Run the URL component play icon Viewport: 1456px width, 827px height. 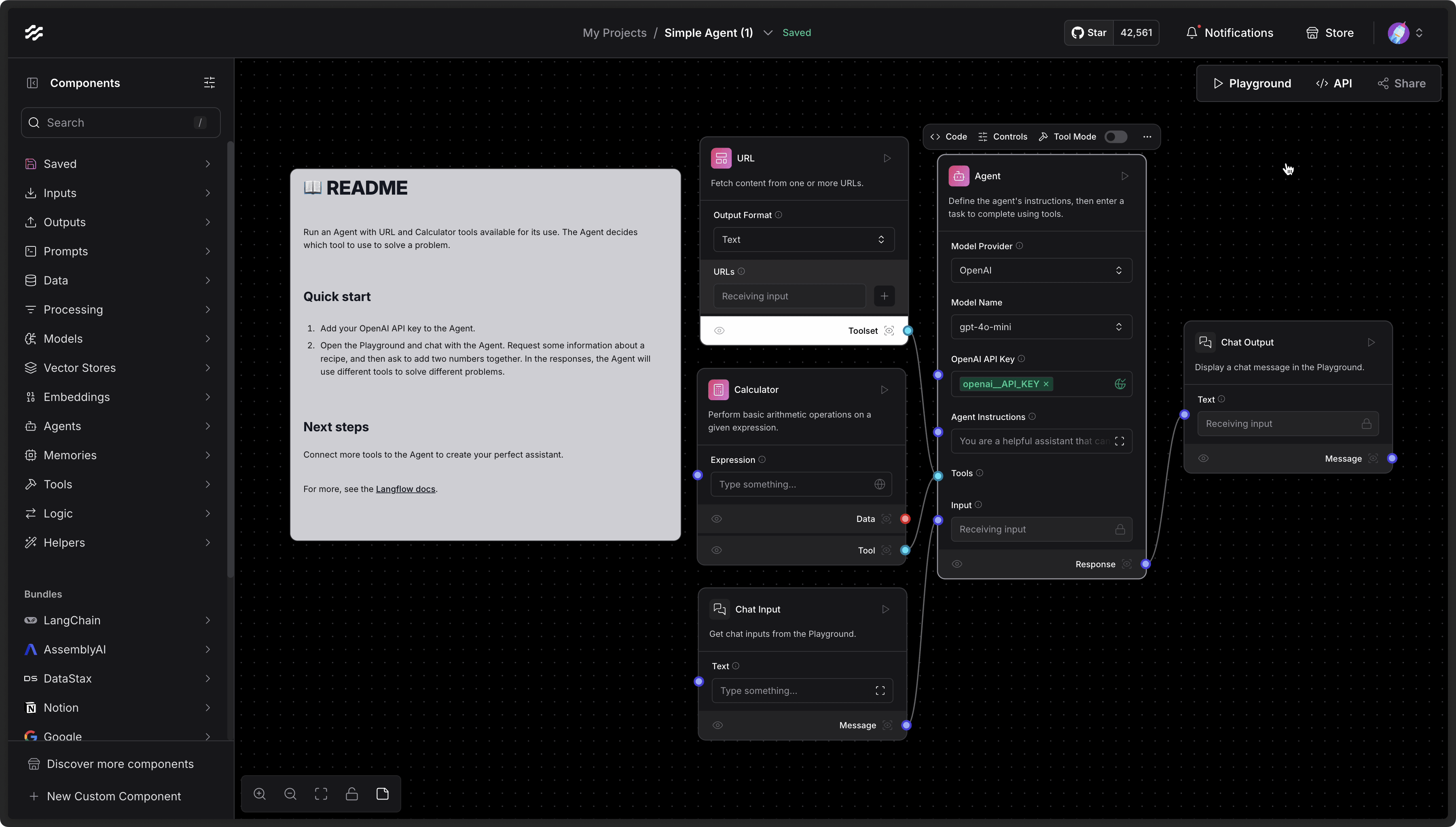tap(887, 159)
